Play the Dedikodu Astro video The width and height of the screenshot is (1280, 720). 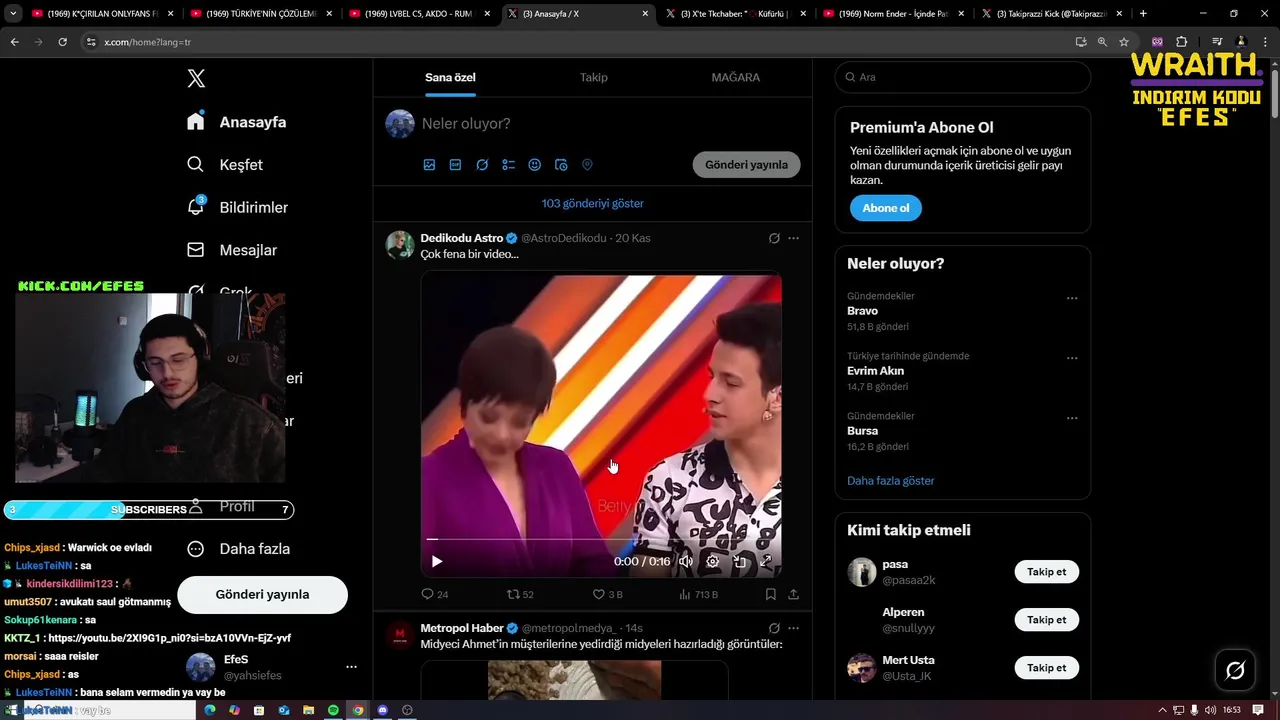pos(437,561)
